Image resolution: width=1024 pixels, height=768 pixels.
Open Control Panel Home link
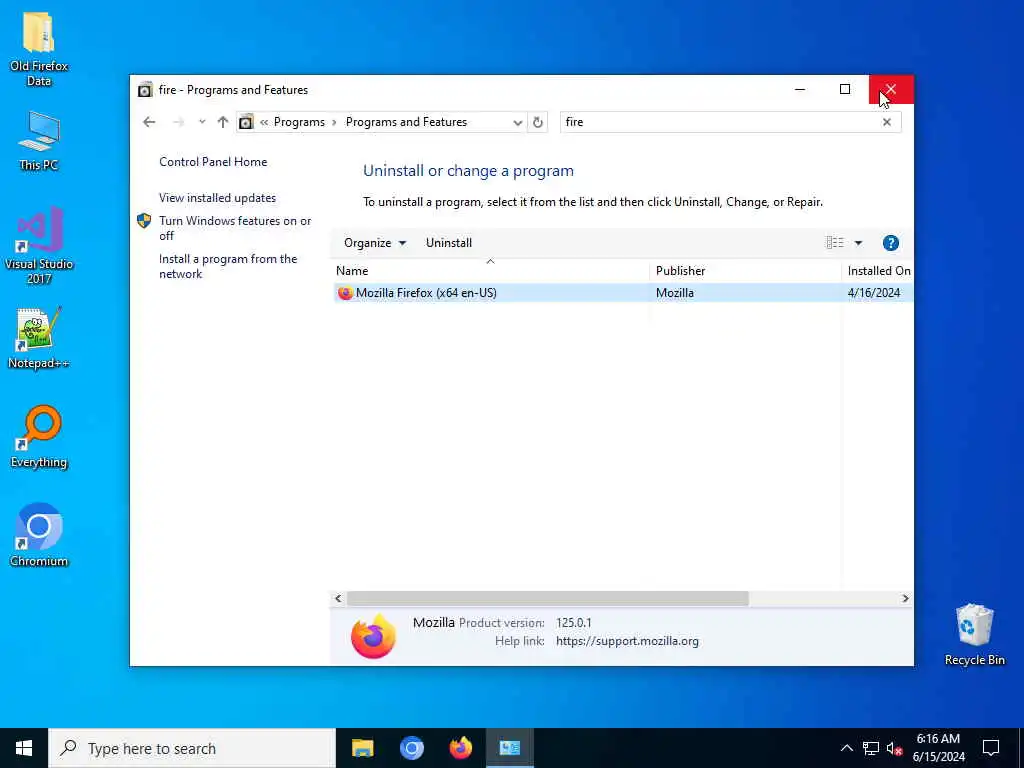[x=213, y=162]
